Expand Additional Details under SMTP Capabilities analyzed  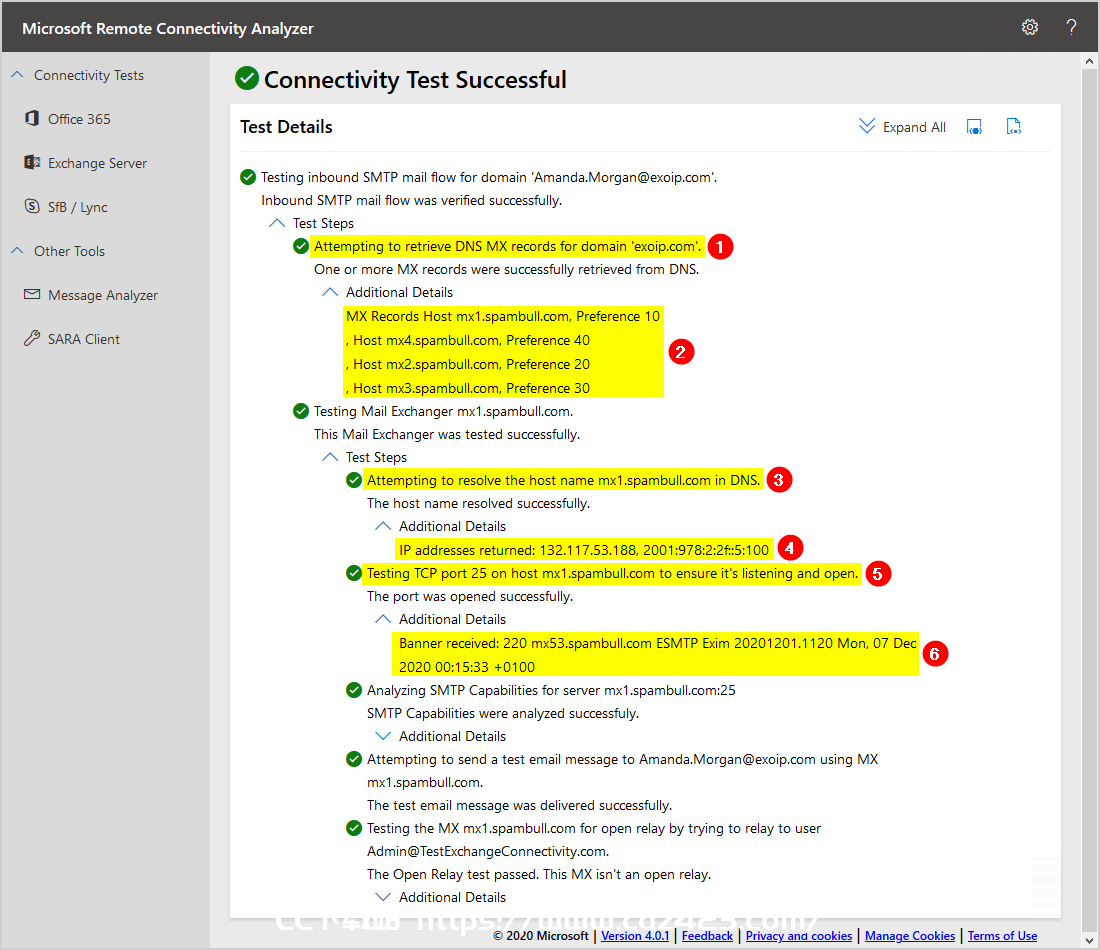pyautogui.click(x=383, y=736)
